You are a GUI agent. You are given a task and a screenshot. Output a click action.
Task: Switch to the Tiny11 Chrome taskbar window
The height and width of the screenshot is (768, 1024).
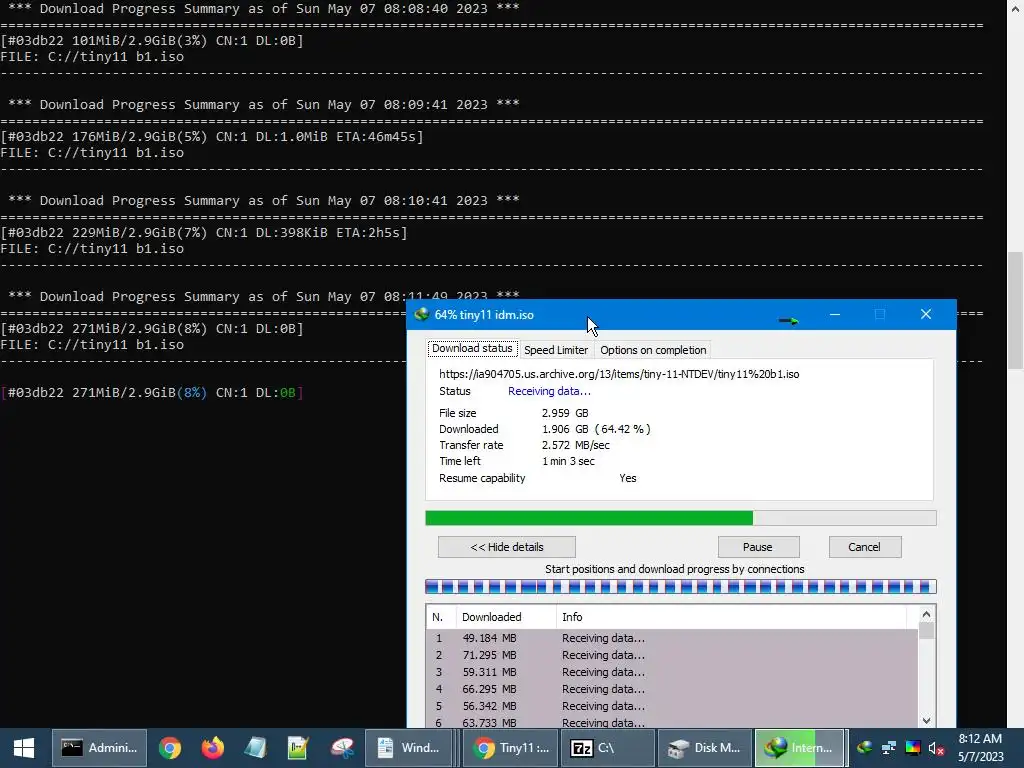tap(511, 748)
